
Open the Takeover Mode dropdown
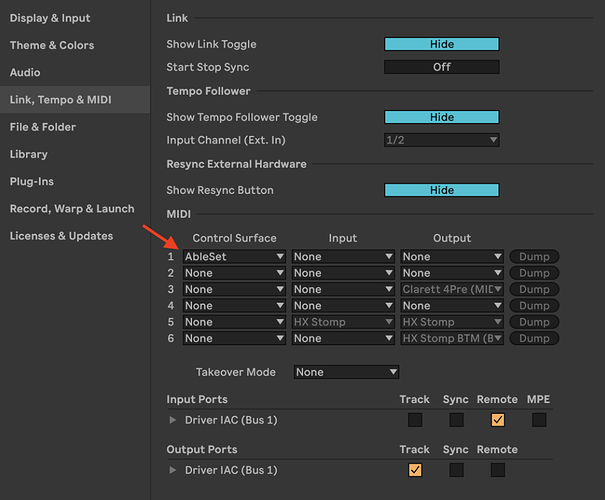point(346,372)
